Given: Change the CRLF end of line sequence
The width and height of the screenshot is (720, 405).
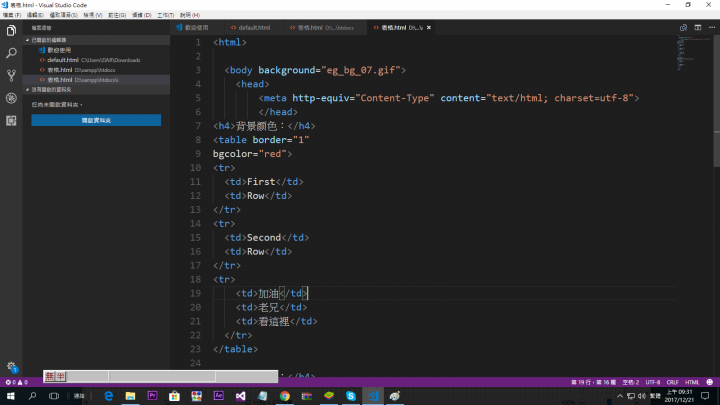Looking at the screenshot, I should 672,382.
